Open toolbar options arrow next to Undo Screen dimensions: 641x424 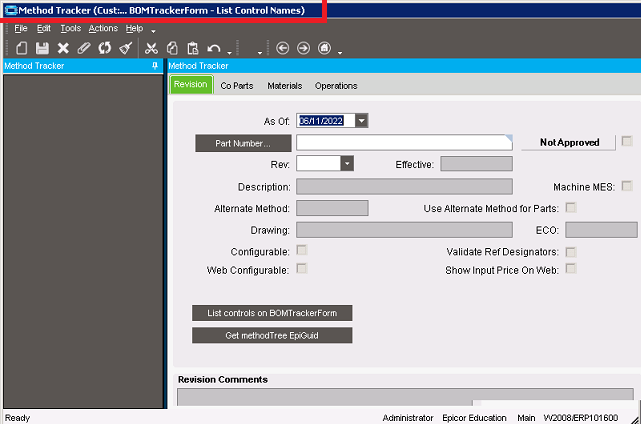pos(229,53)
